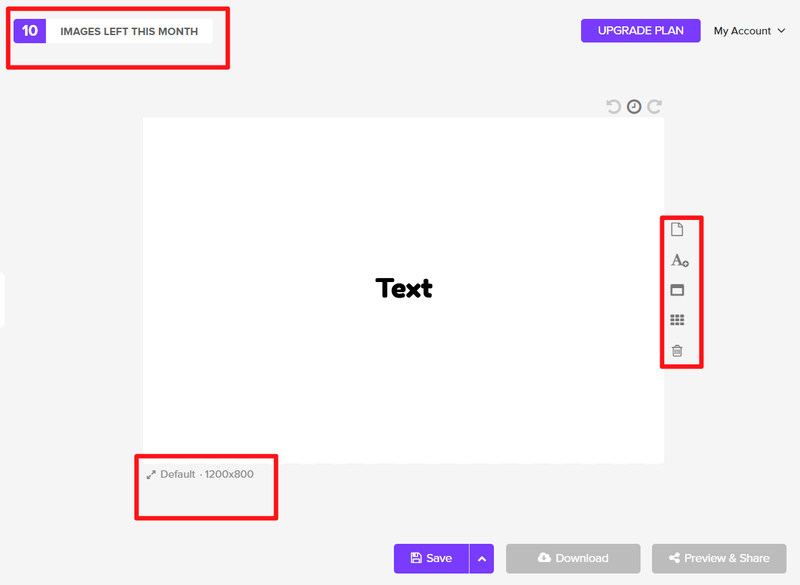Viewport: 800px width, 585px height.
Task: Open the grid icon in side toolbar
Action: (x=677, y=321)
